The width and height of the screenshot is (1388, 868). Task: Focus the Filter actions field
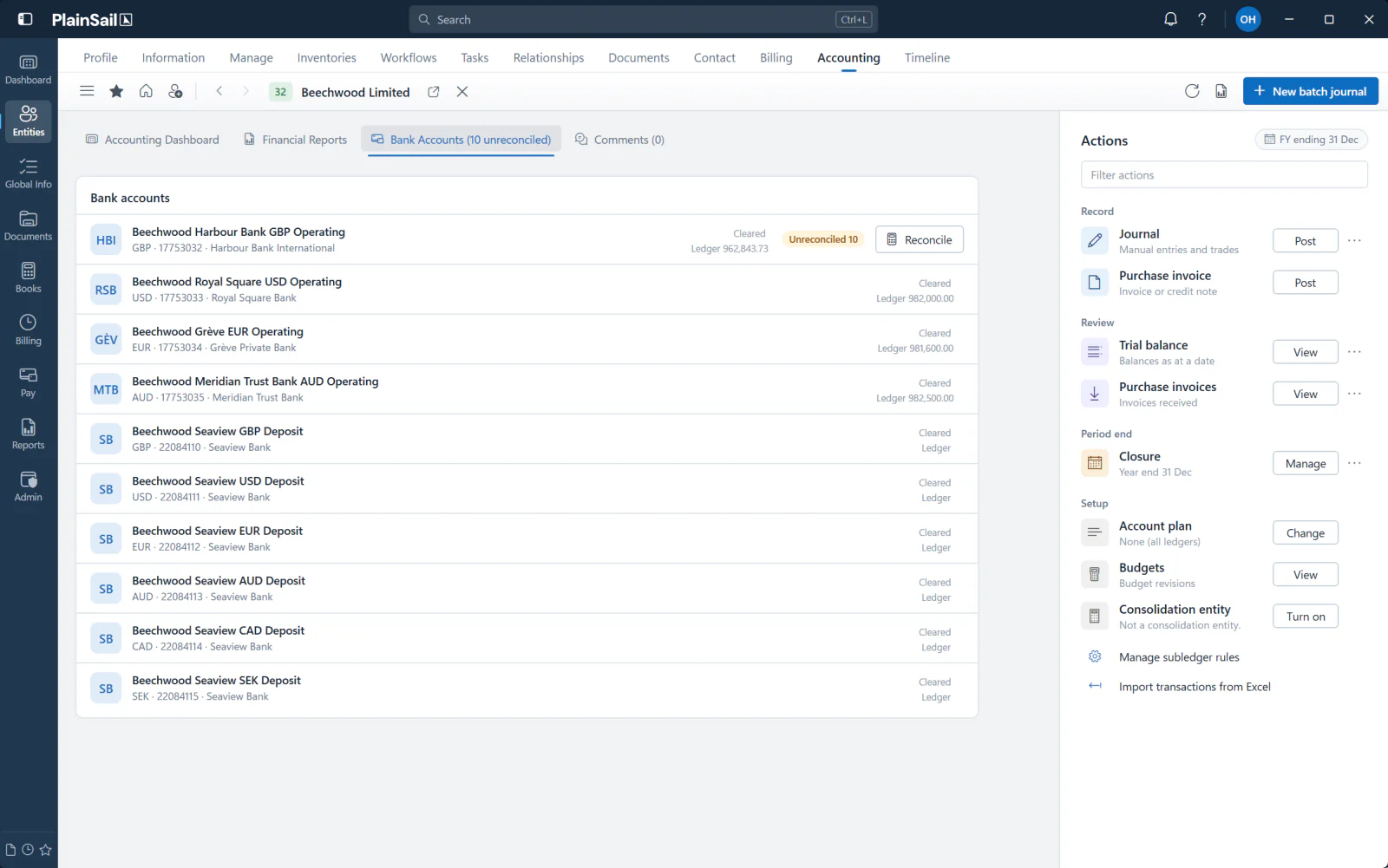[x=1224, y=174]
